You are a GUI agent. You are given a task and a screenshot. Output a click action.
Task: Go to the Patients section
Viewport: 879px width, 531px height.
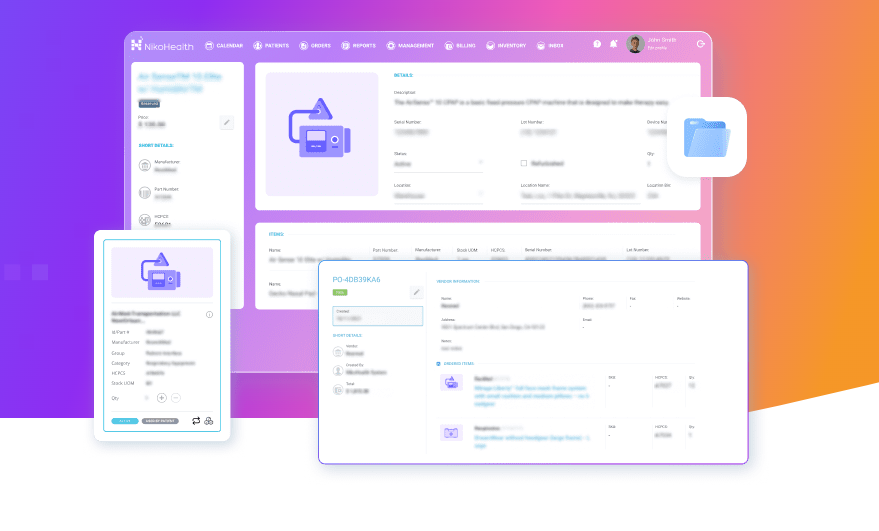[272, 45]
